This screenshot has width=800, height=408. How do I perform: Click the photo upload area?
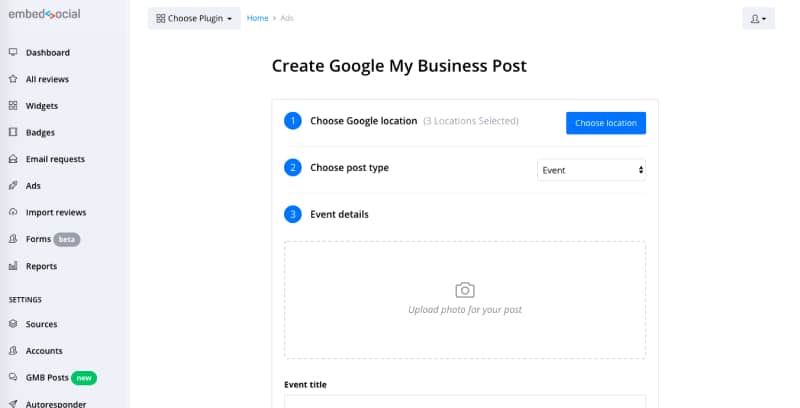coord(465,300)
